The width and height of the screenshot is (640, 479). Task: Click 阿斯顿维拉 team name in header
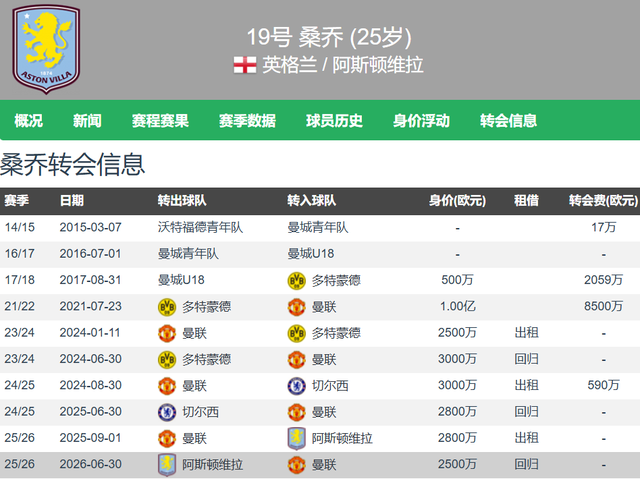tap(378, 65)
